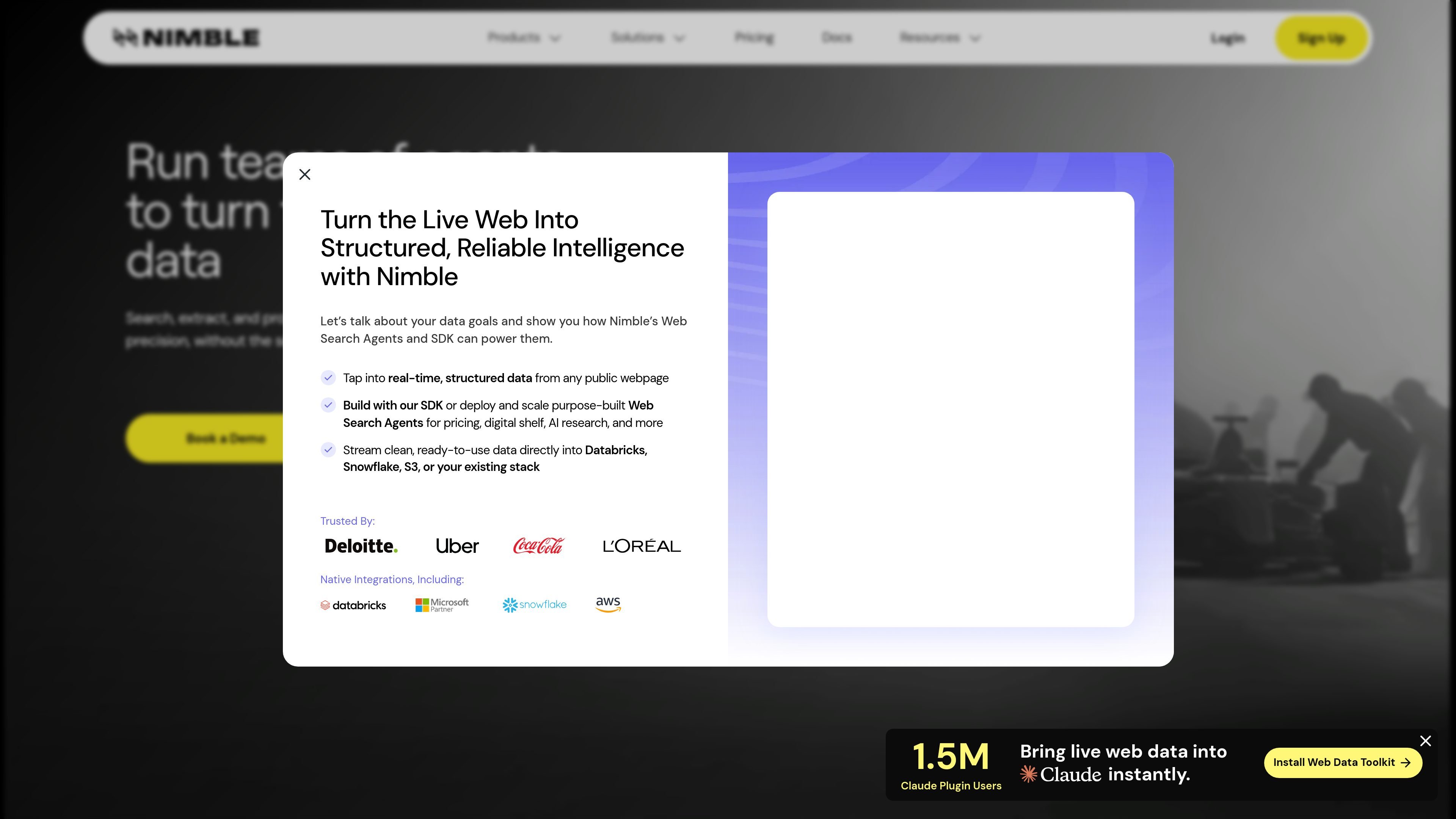
Task: Click checkmark icon beside real-time structured data
Action: (x=328, y=378)
